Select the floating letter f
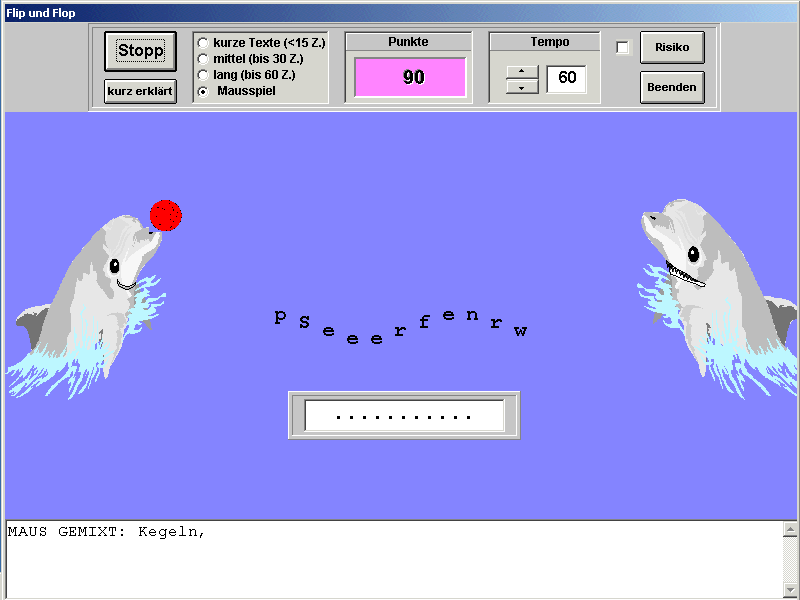The height and width of the screenshot is (600, 800). click(x=424, y=322)
